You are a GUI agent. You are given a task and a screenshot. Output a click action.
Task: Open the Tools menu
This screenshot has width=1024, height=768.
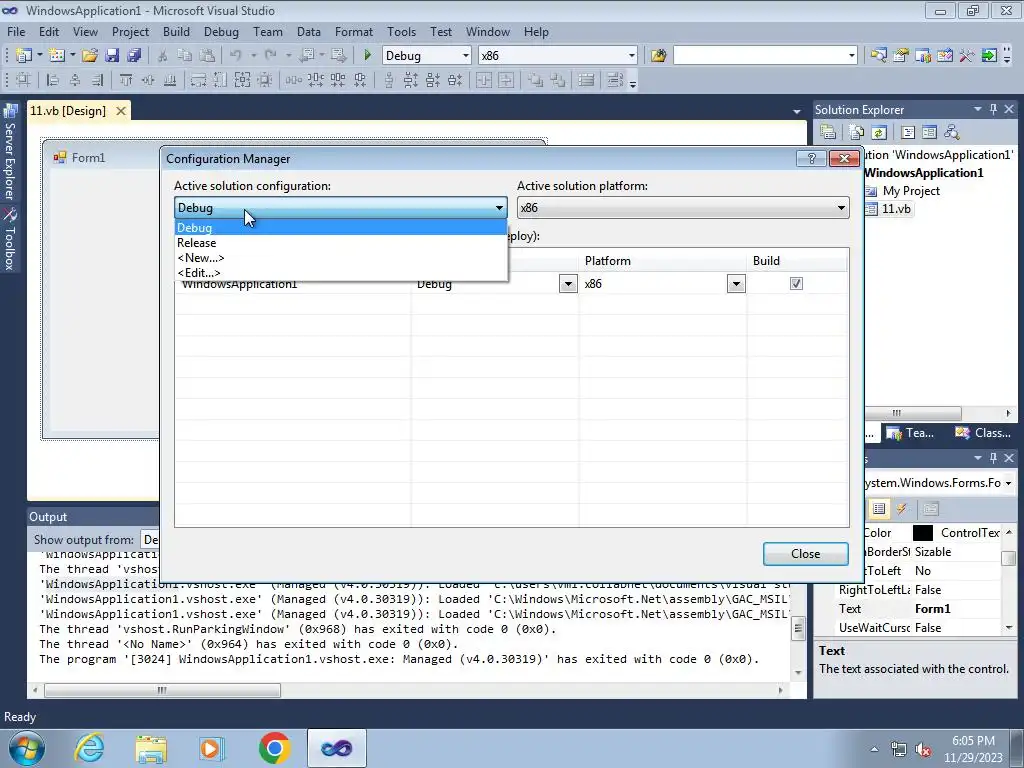(x=401, y=31)
